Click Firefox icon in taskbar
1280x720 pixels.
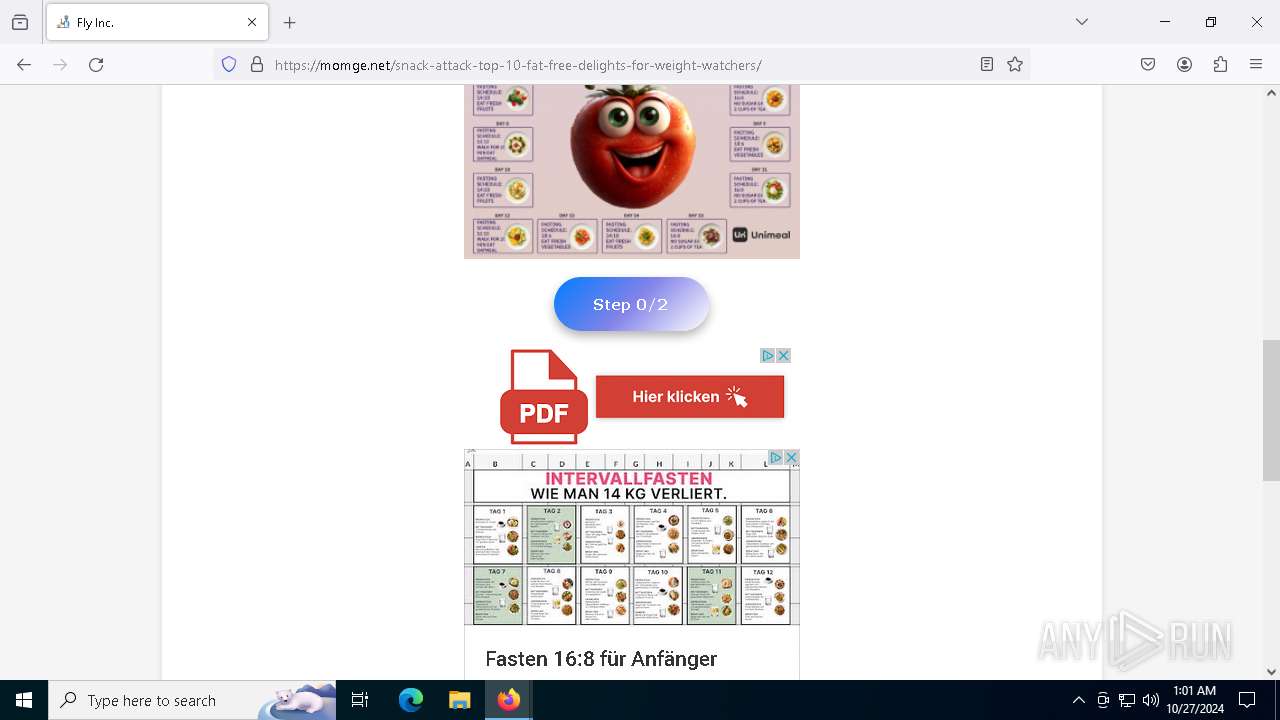(x=509, y=700)
